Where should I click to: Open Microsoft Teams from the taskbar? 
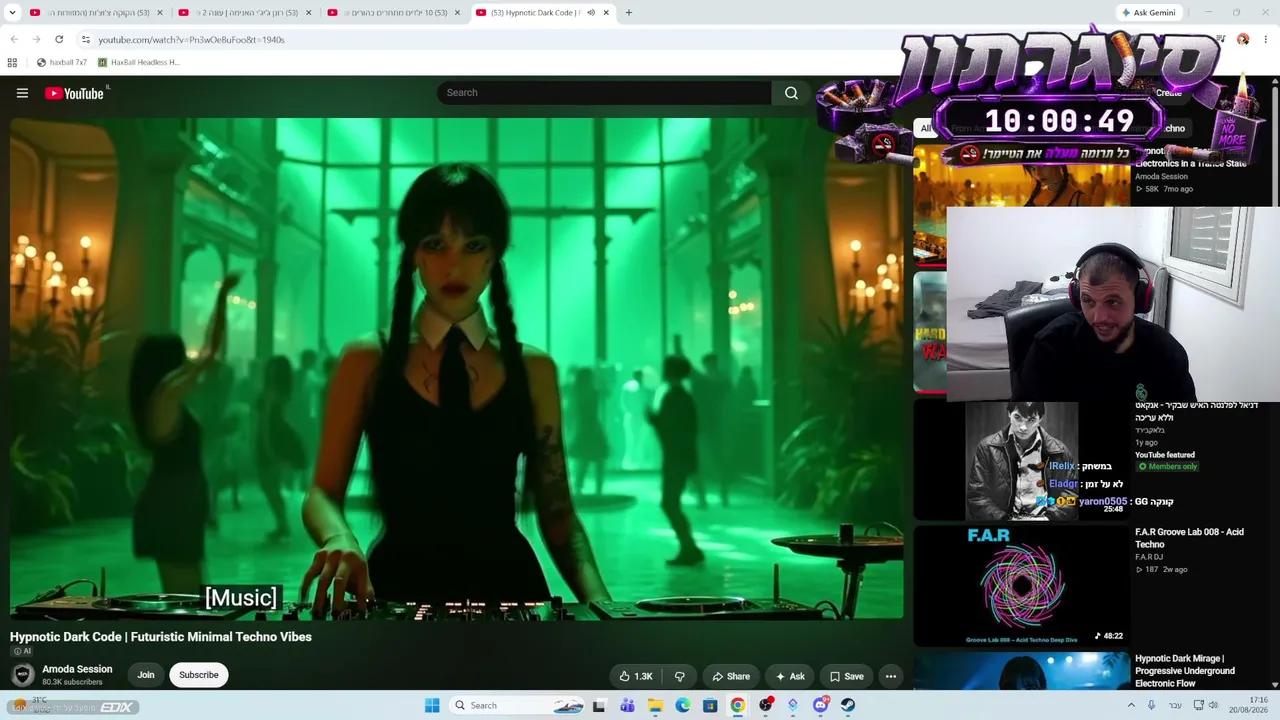pos(627,705)
